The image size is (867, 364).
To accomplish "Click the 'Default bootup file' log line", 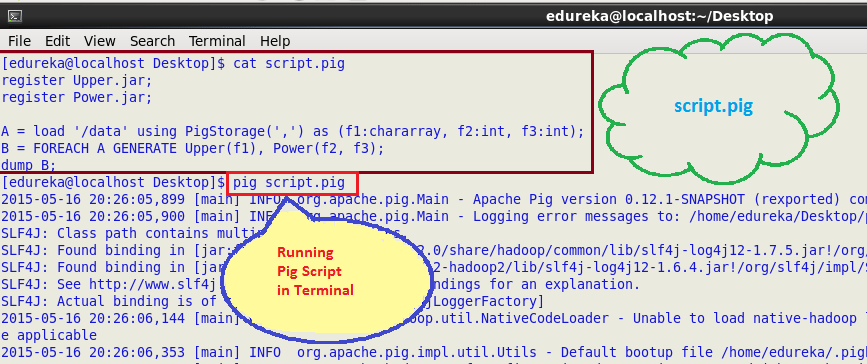I will 434,352.
